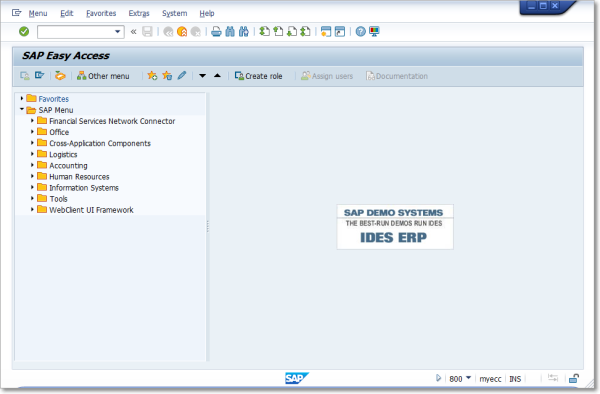This screenshot has width=600, height=394.
Task: Select the WebClient UI Framework tree item
Action: (x=91, y=210)
